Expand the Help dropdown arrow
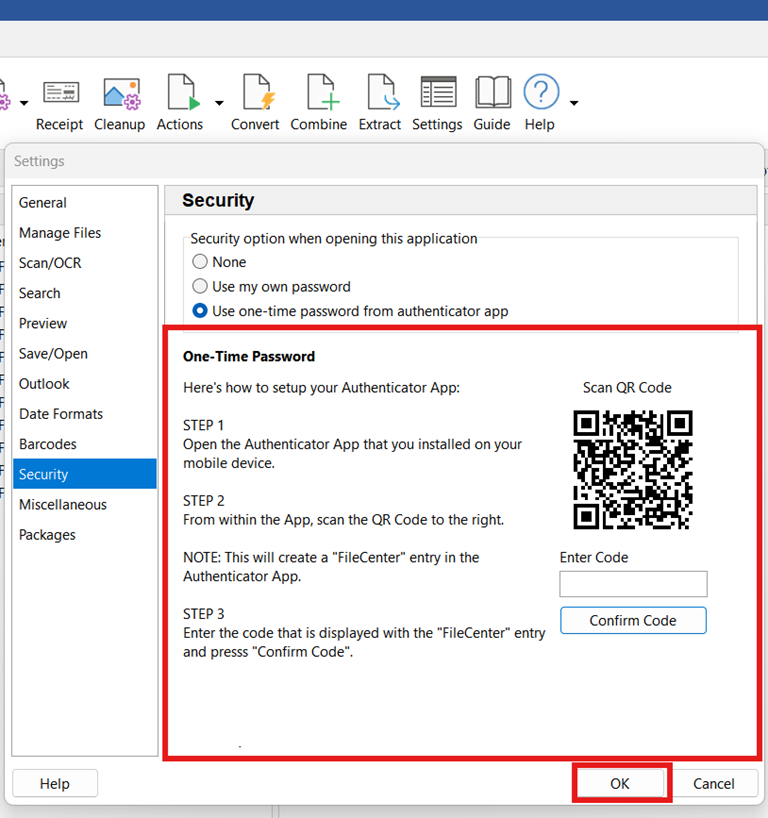This screenshot has height=818, width=768. click(574, 103)
